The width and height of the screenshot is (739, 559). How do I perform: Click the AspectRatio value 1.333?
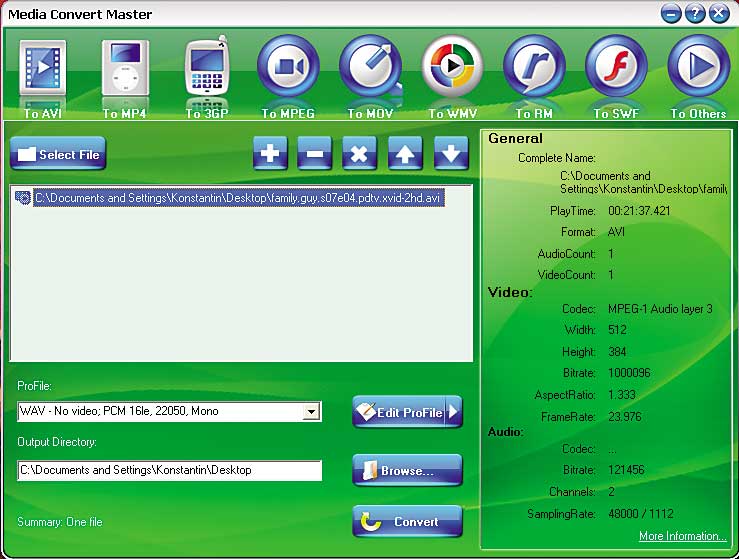pyautogui.click(x=622, y=395)
